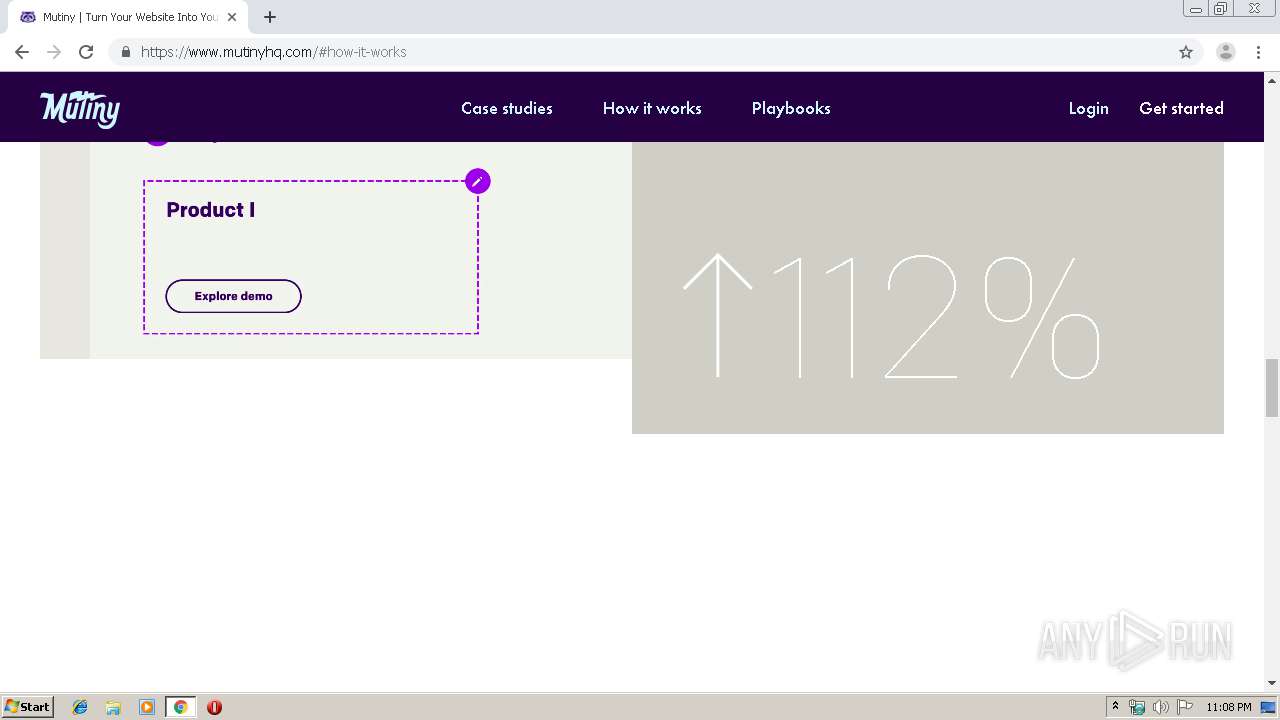
Task: Click the Product I heading text
Action: tap(211, 210)
